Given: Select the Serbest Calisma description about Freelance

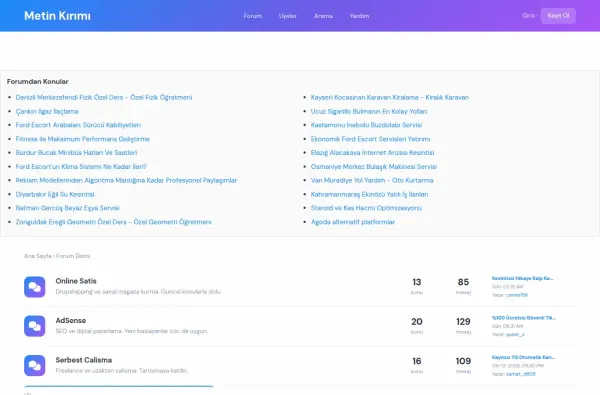Looking at the screenshot, I should pos(122,371).
